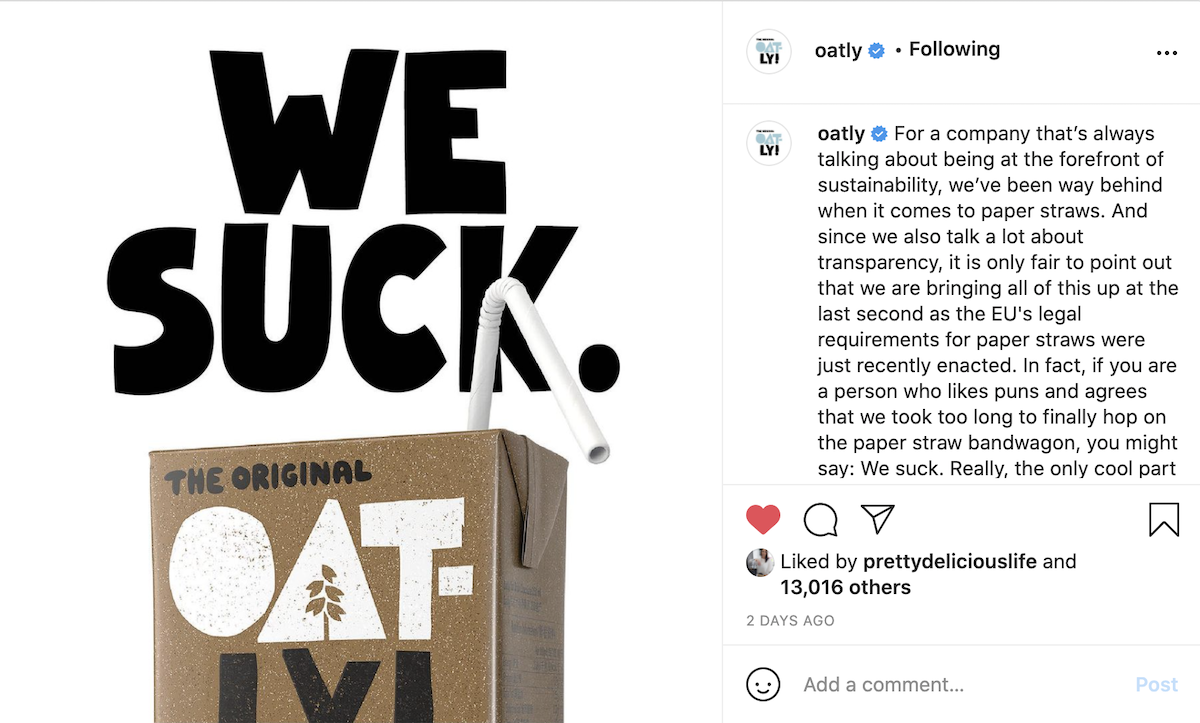Screen dimensions: 1200x723
Task: Open comments via the speech bubble icon
Action: pyautogui.click(x=820, y=519)
